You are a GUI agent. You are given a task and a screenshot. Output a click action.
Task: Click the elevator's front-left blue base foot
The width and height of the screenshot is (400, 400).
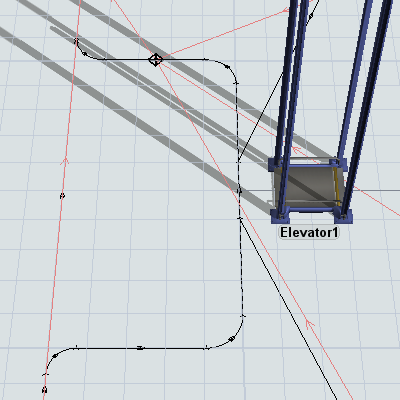coord(280,216)
